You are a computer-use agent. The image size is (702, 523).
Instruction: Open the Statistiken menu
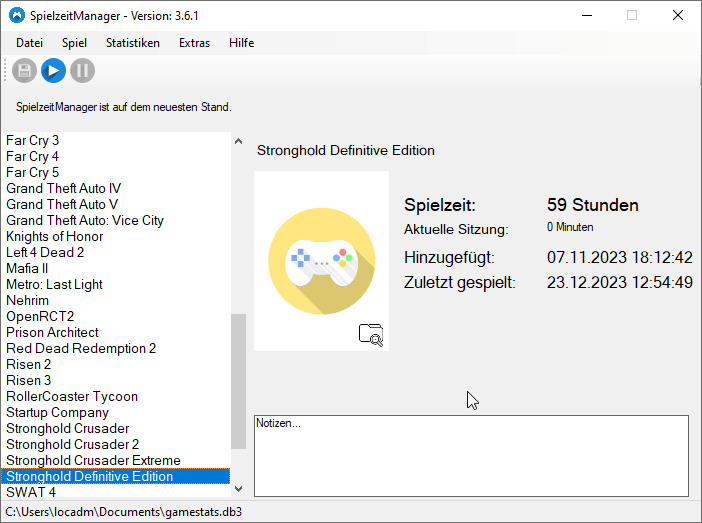pos(133,43)
